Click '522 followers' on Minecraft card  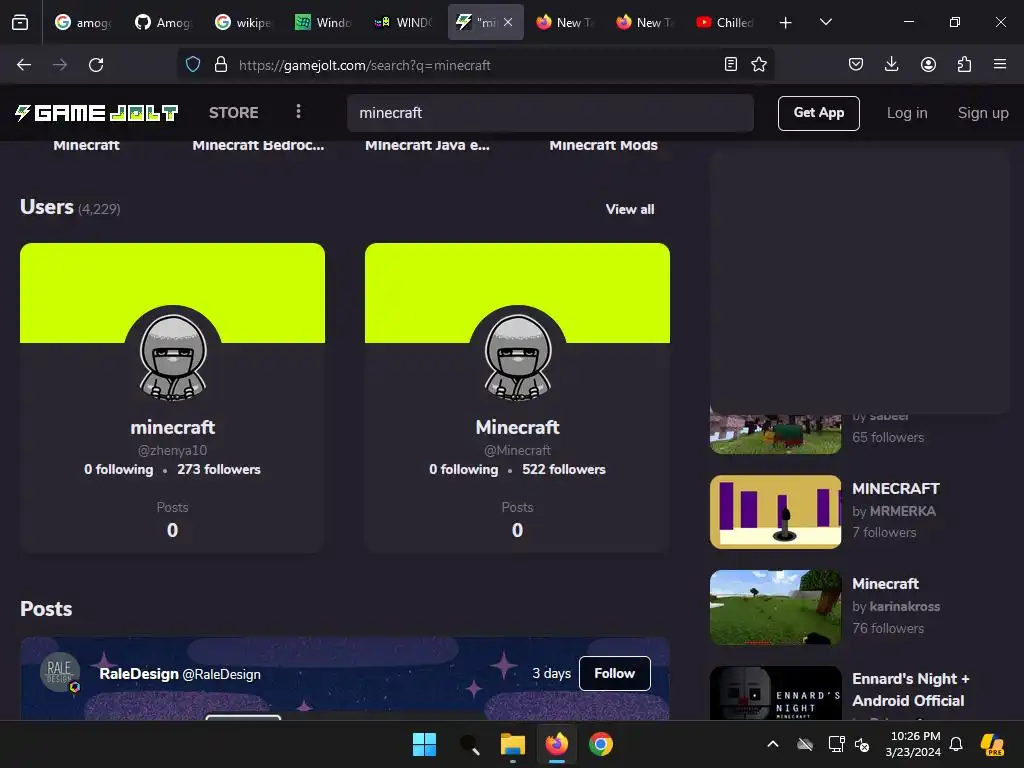click(x=564, y=469)
